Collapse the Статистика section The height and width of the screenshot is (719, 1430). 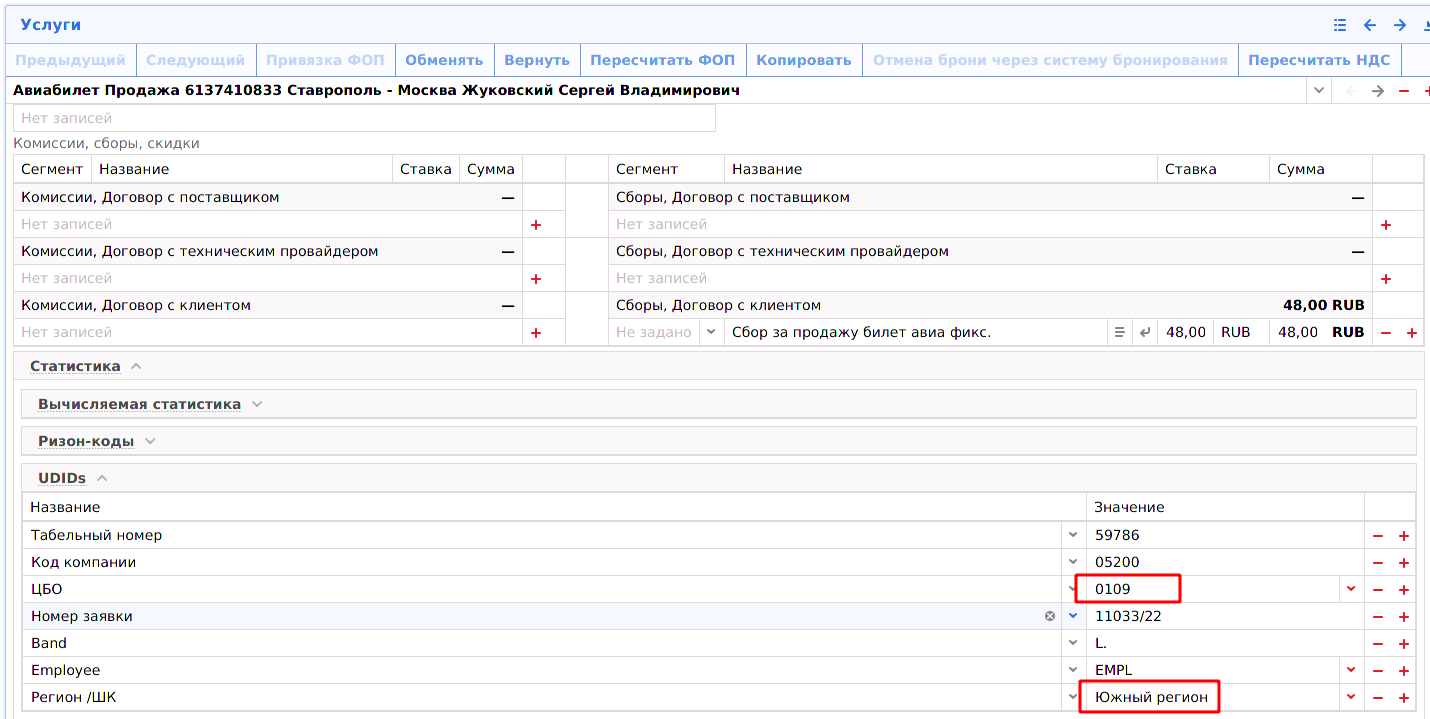(x=136, y=366)
